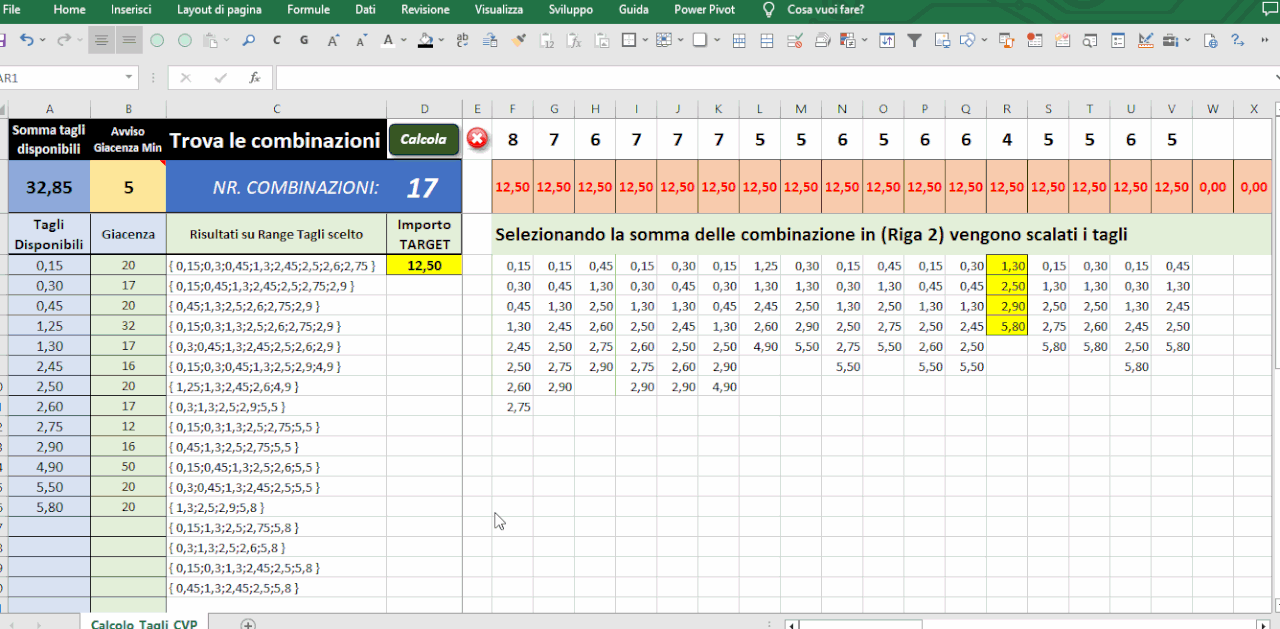Viewport: 1280px width, 629px height.
Task: Open the Paste options dropdown arrow
Action: 226,40
